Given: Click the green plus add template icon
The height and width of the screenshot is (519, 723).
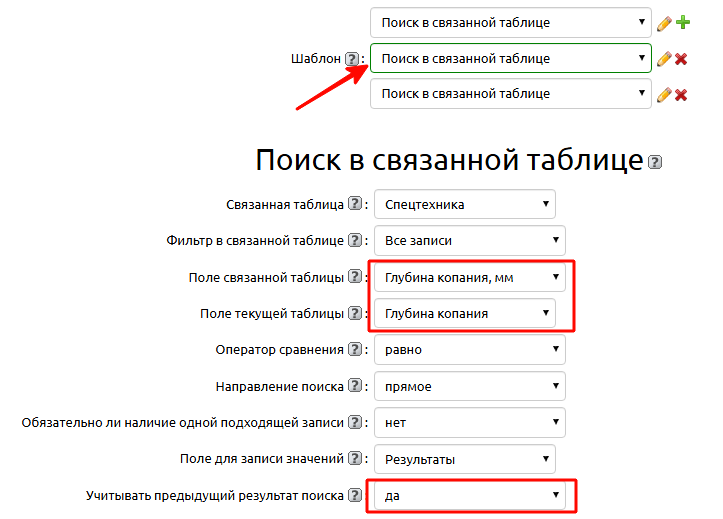Looking at the screenshot, I should 683,22.
